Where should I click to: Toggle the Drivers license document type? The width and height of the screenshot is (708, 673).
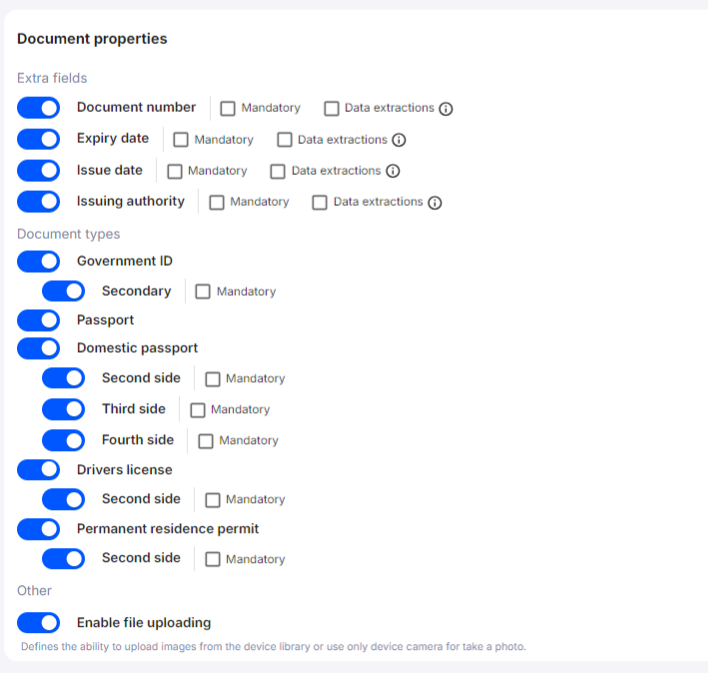39,470
